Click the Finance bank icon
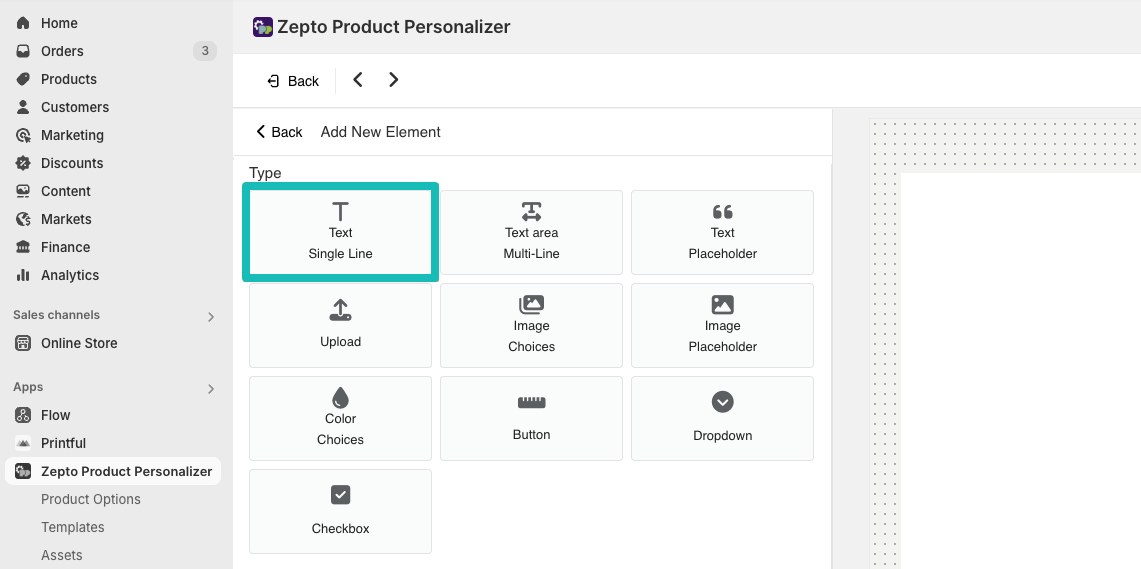 pos(23,247)
